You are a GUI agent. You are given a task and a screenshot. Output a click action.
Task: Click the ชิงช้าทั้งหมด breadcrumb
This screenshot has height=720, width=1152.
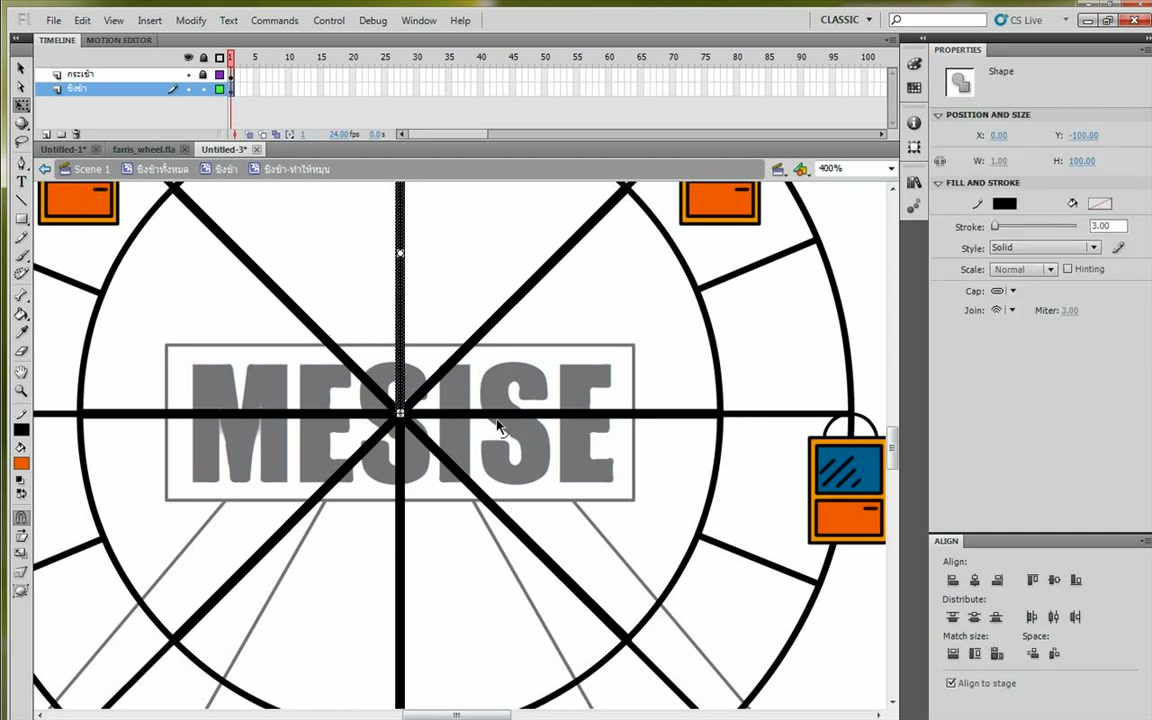click(155, 169)
